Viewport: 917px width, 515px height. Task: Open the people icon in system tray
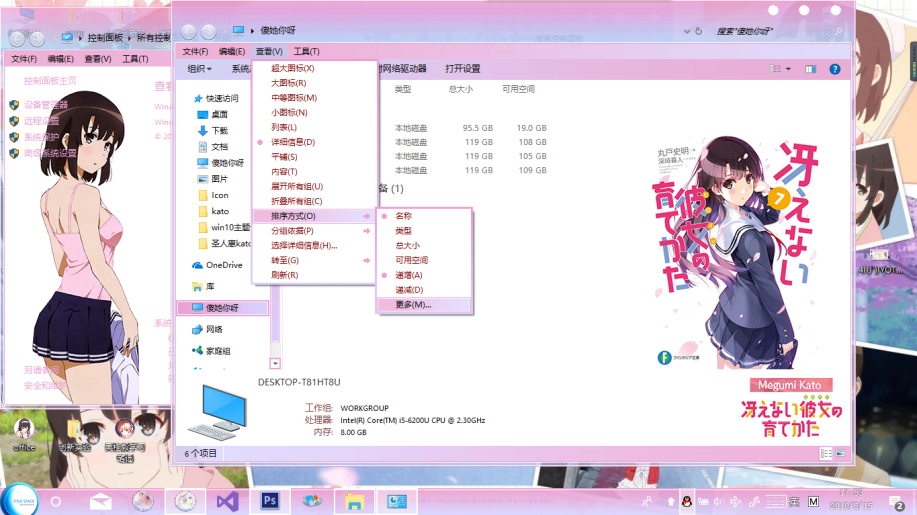click(x=647, y=502)
